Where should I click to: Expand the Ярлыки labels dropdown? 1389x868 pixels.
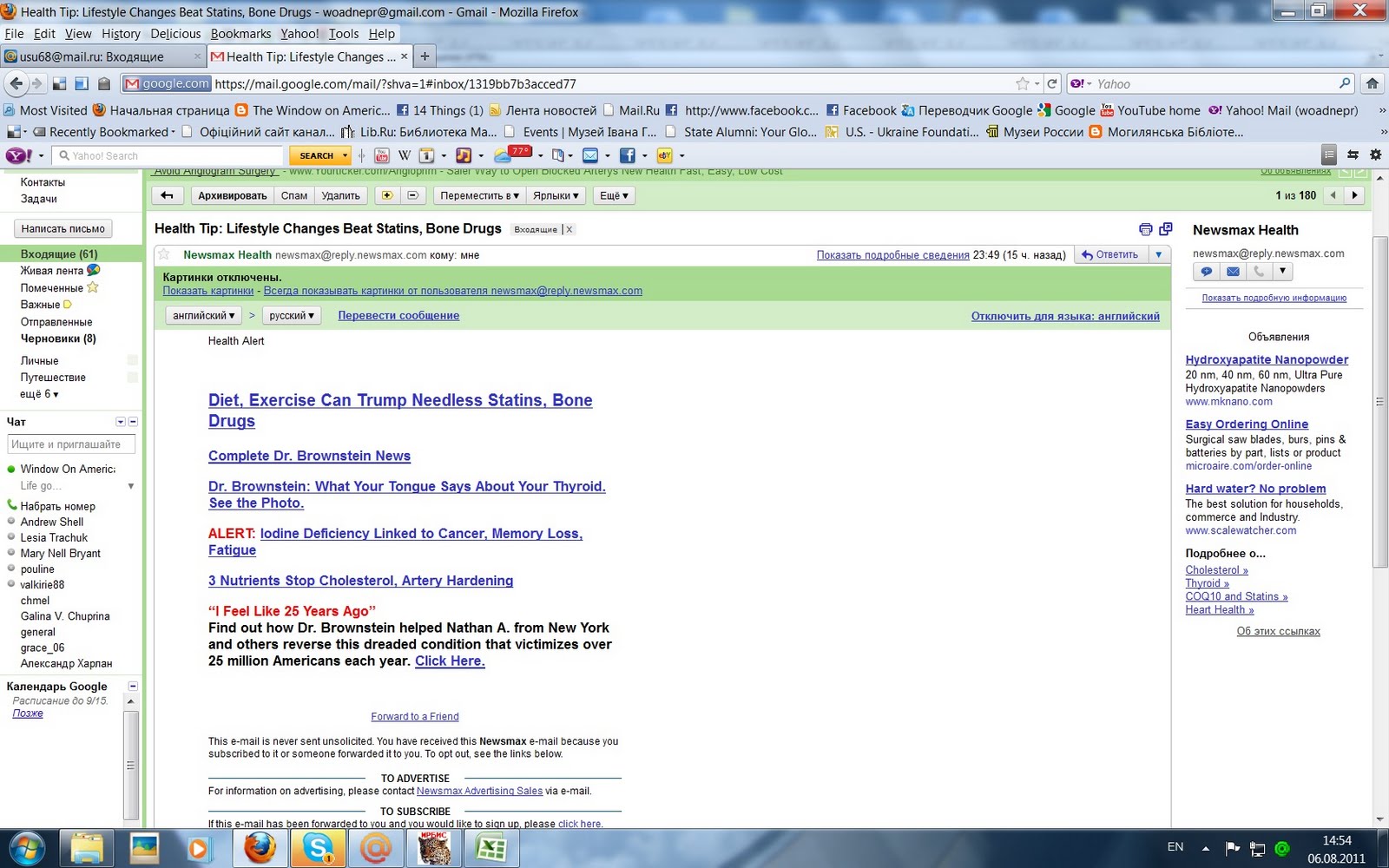click(x=556, y=195)
